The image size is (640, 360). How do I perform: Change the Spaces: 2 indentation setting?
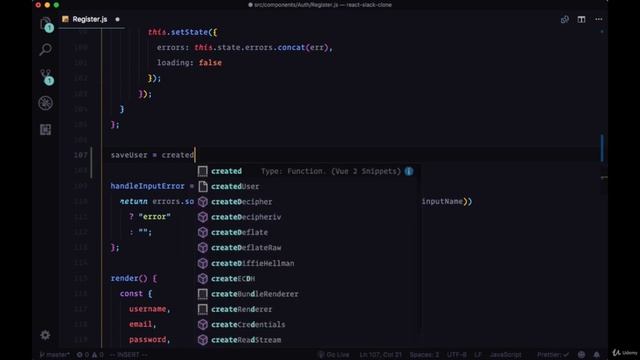(424, 355)
